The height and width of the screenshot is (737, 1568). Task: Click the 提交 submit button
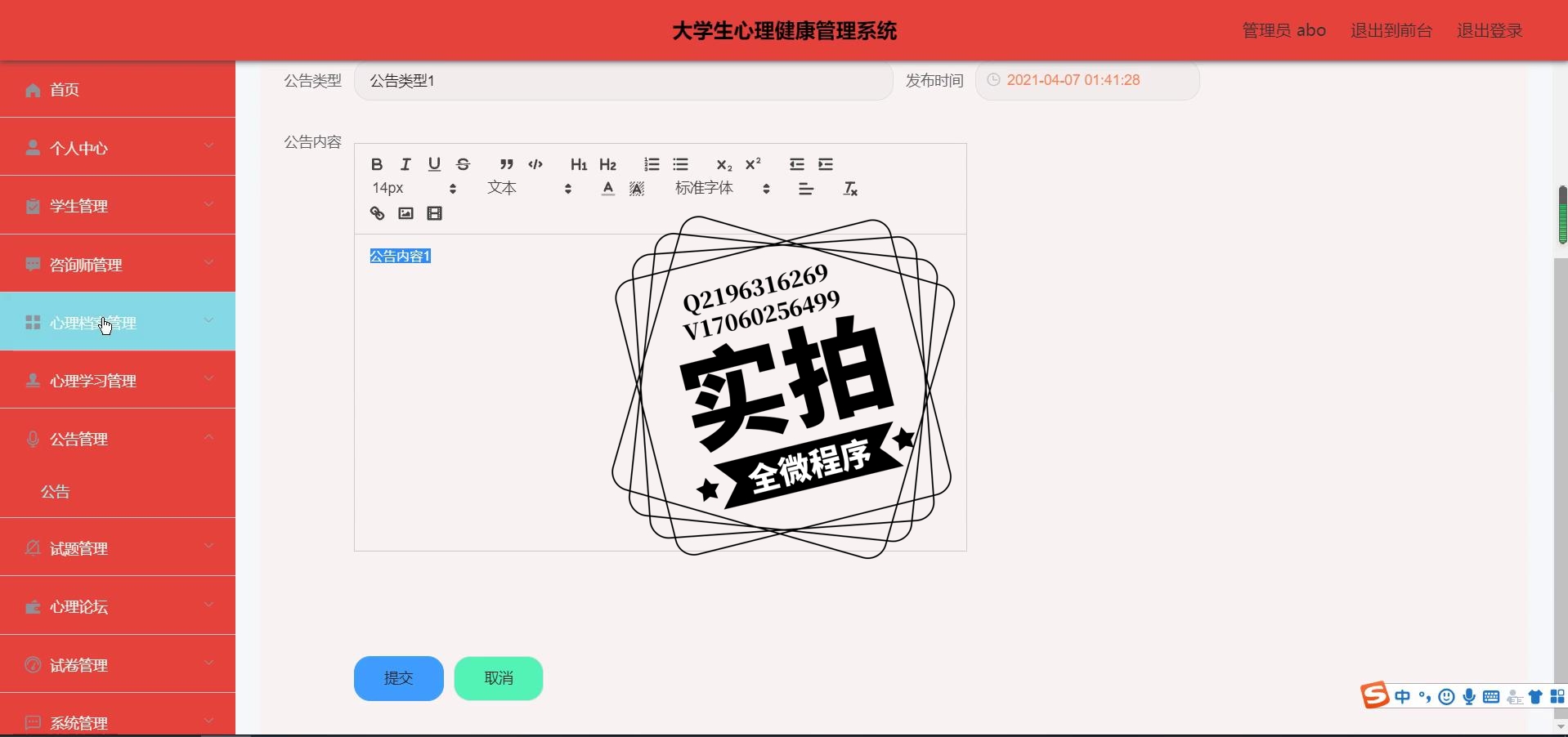[x=399, y=678]
